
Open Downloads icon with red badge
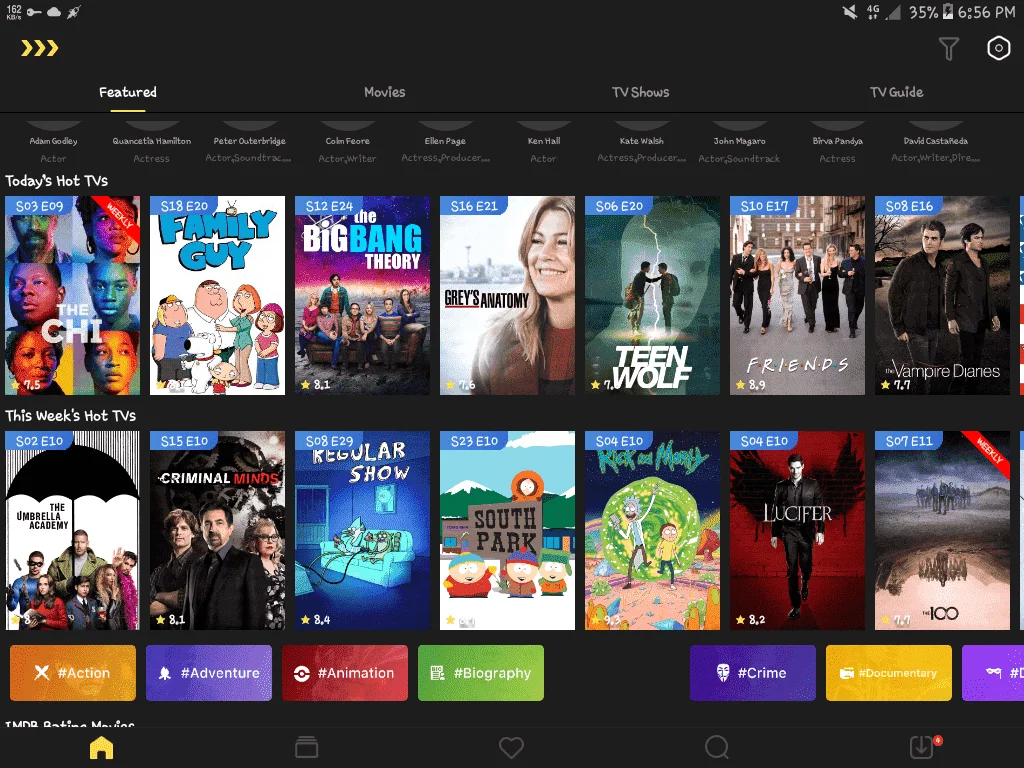pyautogui.click(x=923, y=747)
